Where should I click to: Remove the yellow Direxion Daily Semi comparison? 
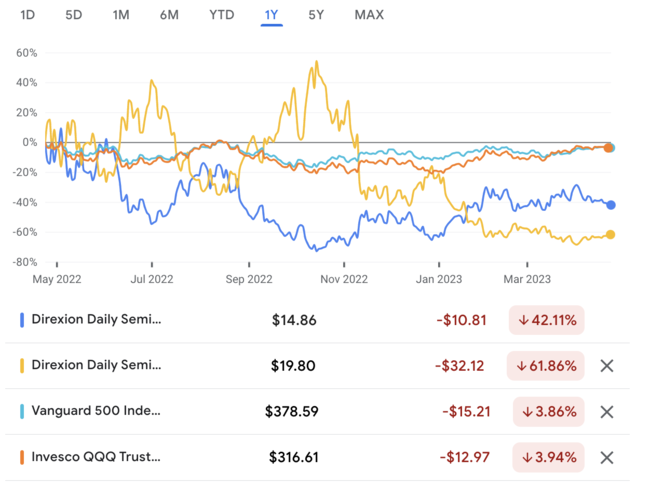(607, 366)
